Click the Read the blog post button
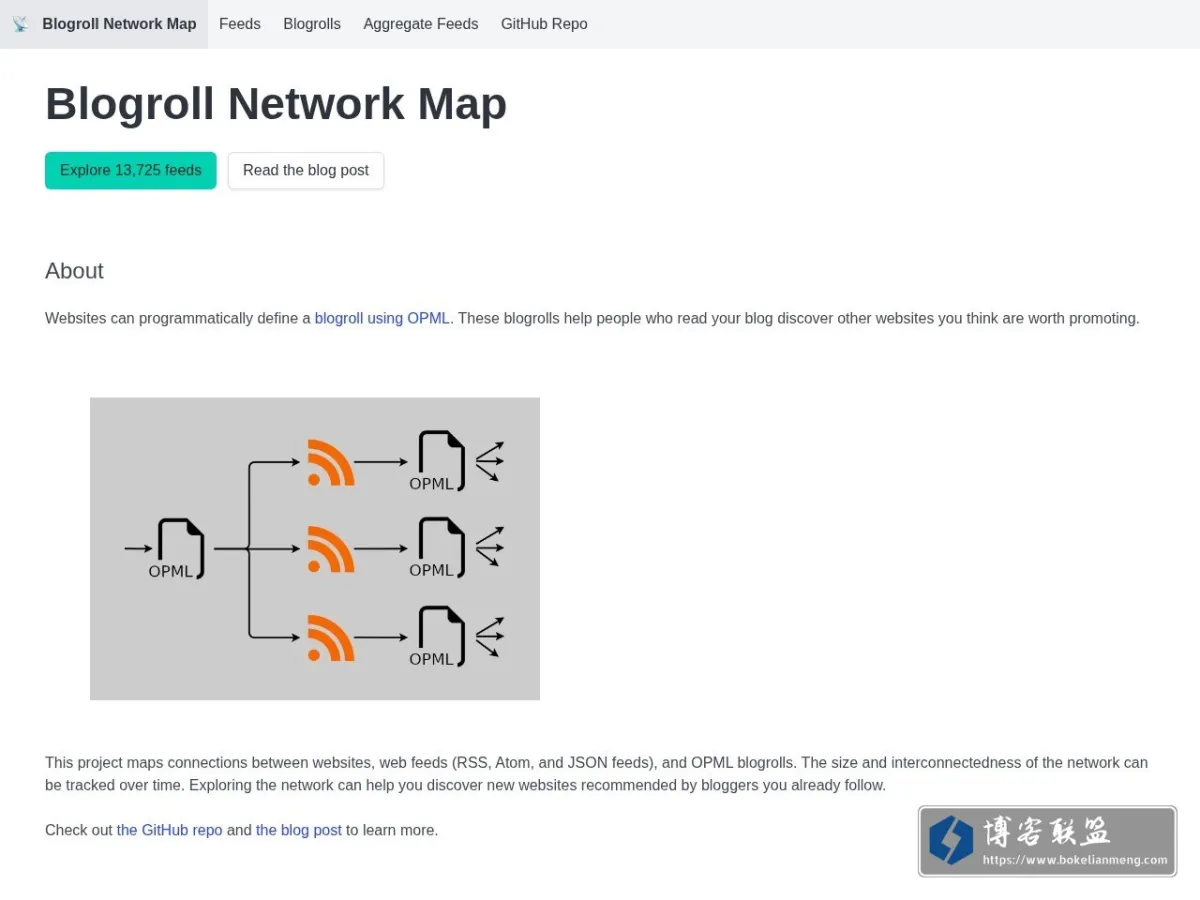1200x900 pixels. pyautogui.click(x=306, y=170)
